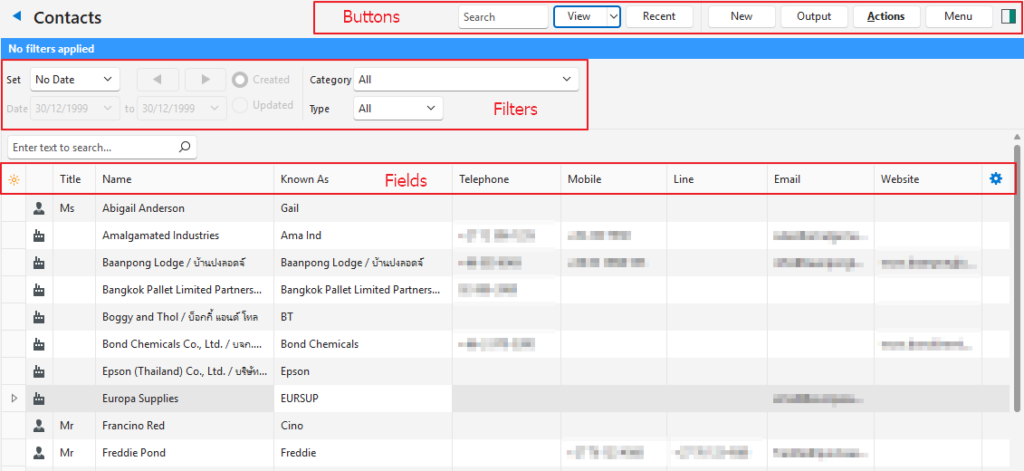The image size is (1024, 471).
Task: Open the column settings gear icon
Action: click(x=995, y=179)
